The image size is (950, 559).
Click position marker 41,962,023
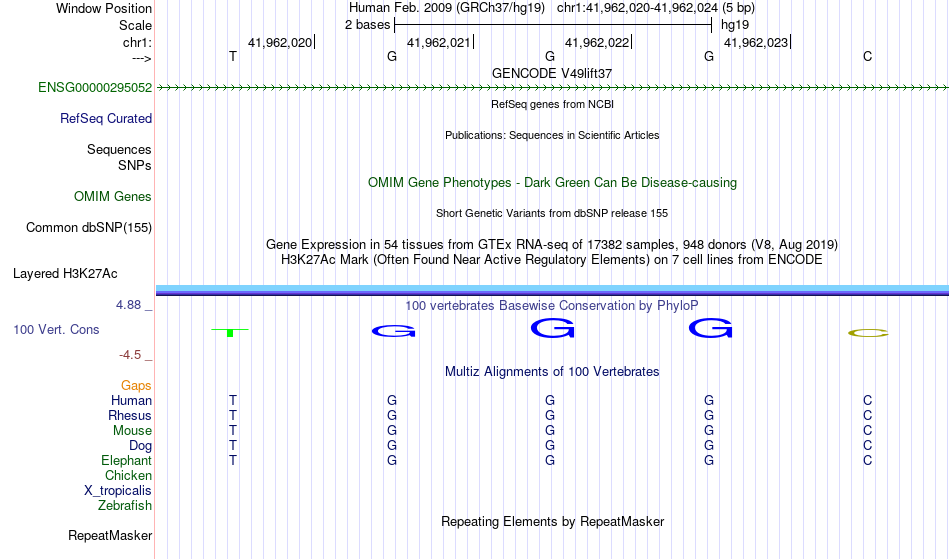(756, 42)
